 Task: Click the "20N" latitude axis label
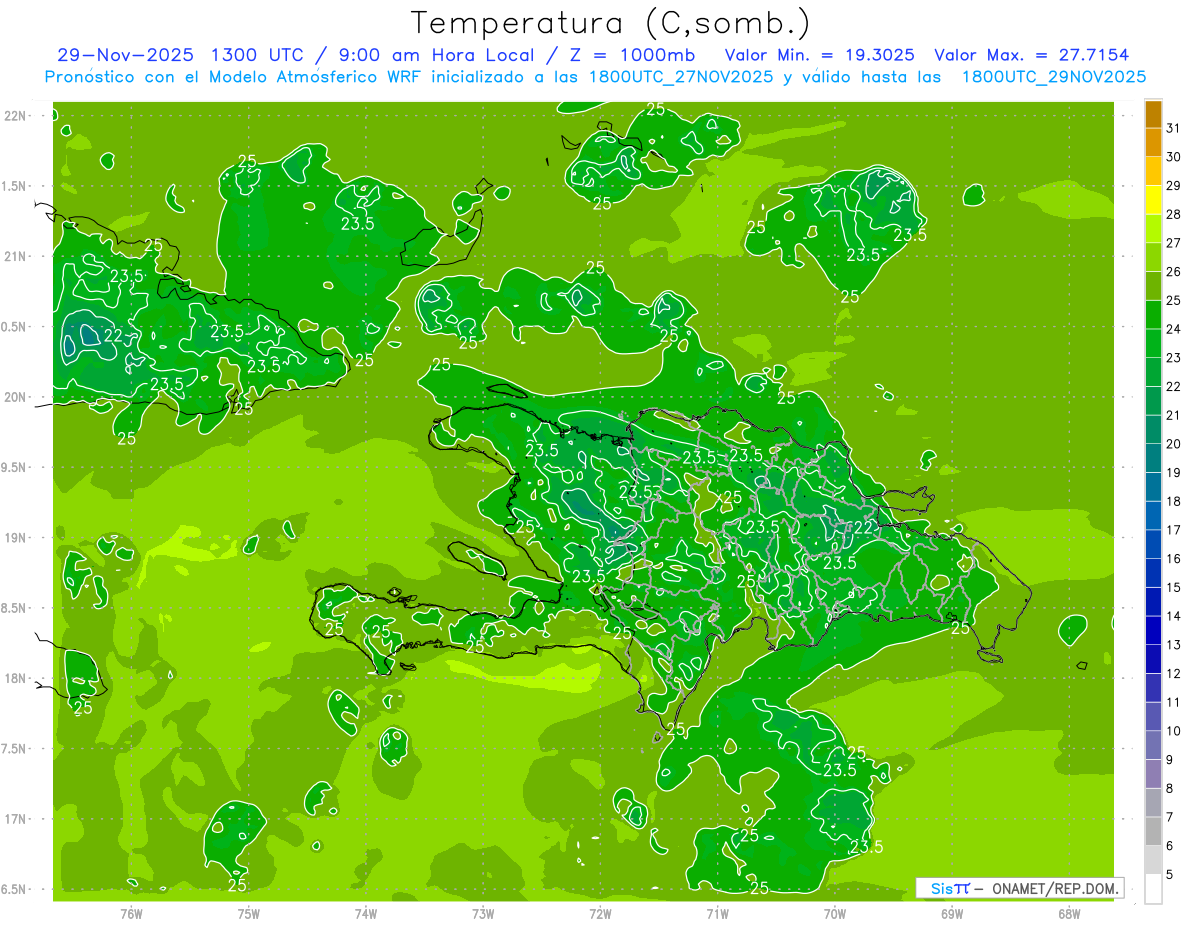(x=15, y=397)
